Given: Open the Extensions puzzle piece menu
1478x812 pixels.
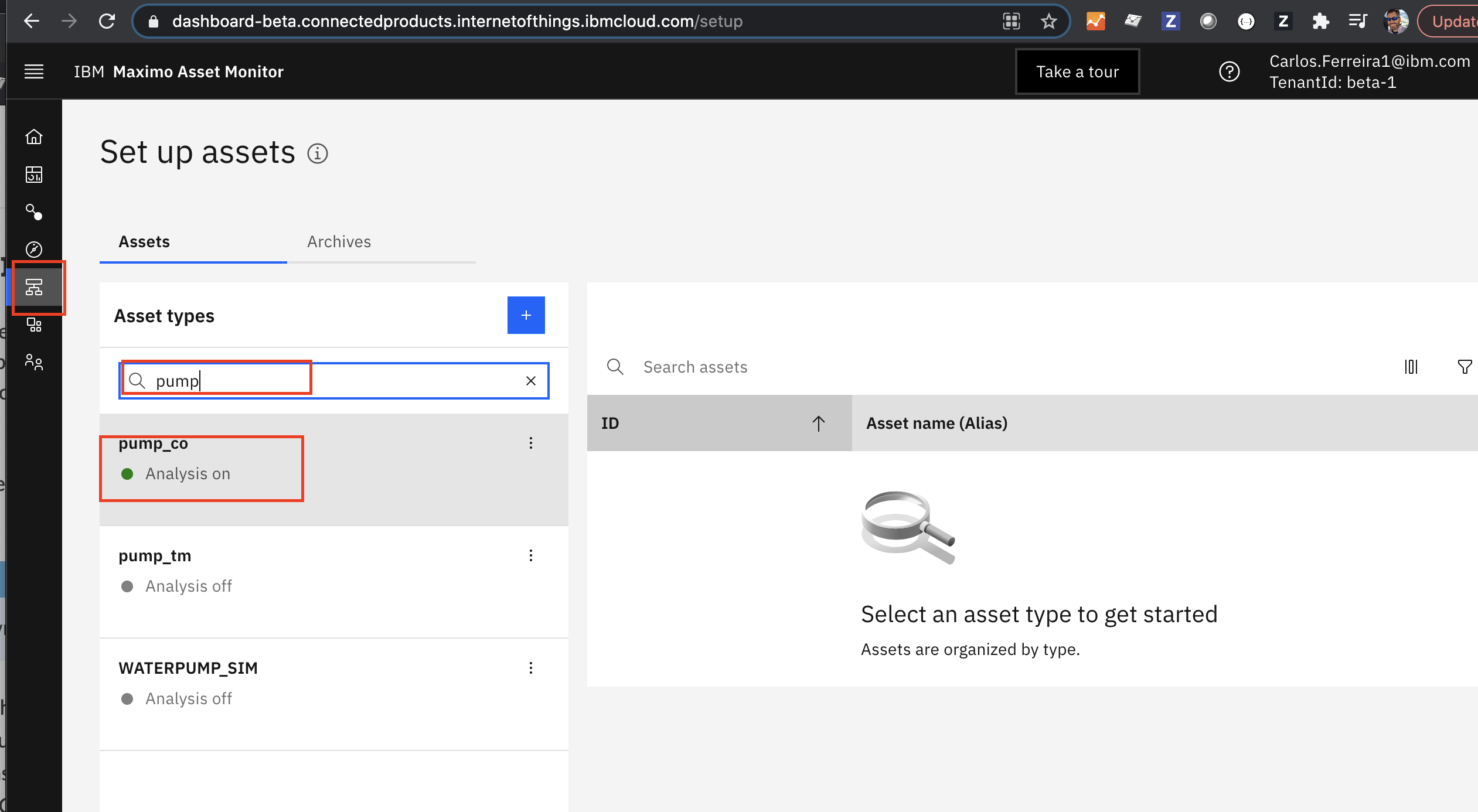Looking at the screenshot, I should pyautogui.click(x=1320, y=21).
